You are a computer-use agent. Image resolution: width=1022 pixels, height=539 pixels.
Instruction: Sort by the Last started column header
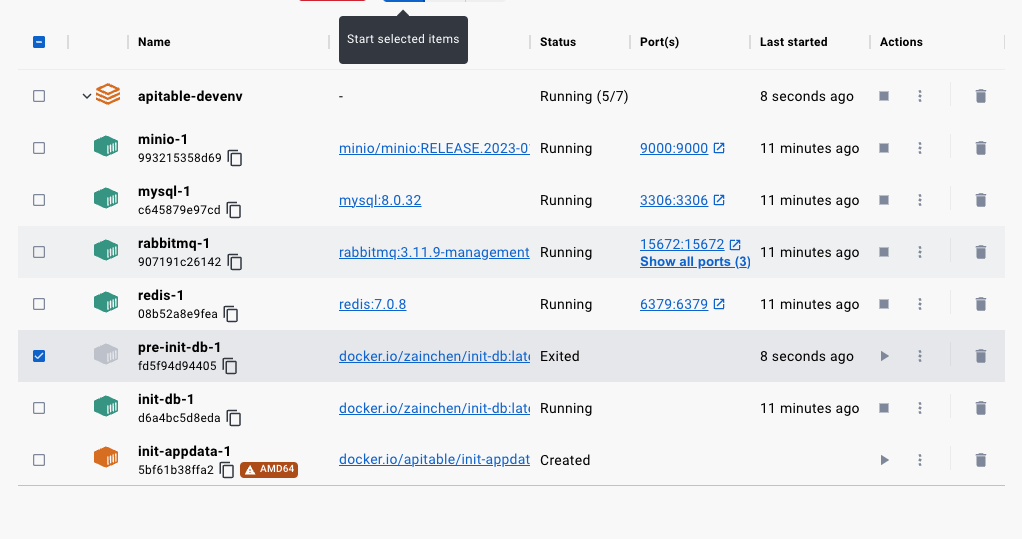pos(793,42)
